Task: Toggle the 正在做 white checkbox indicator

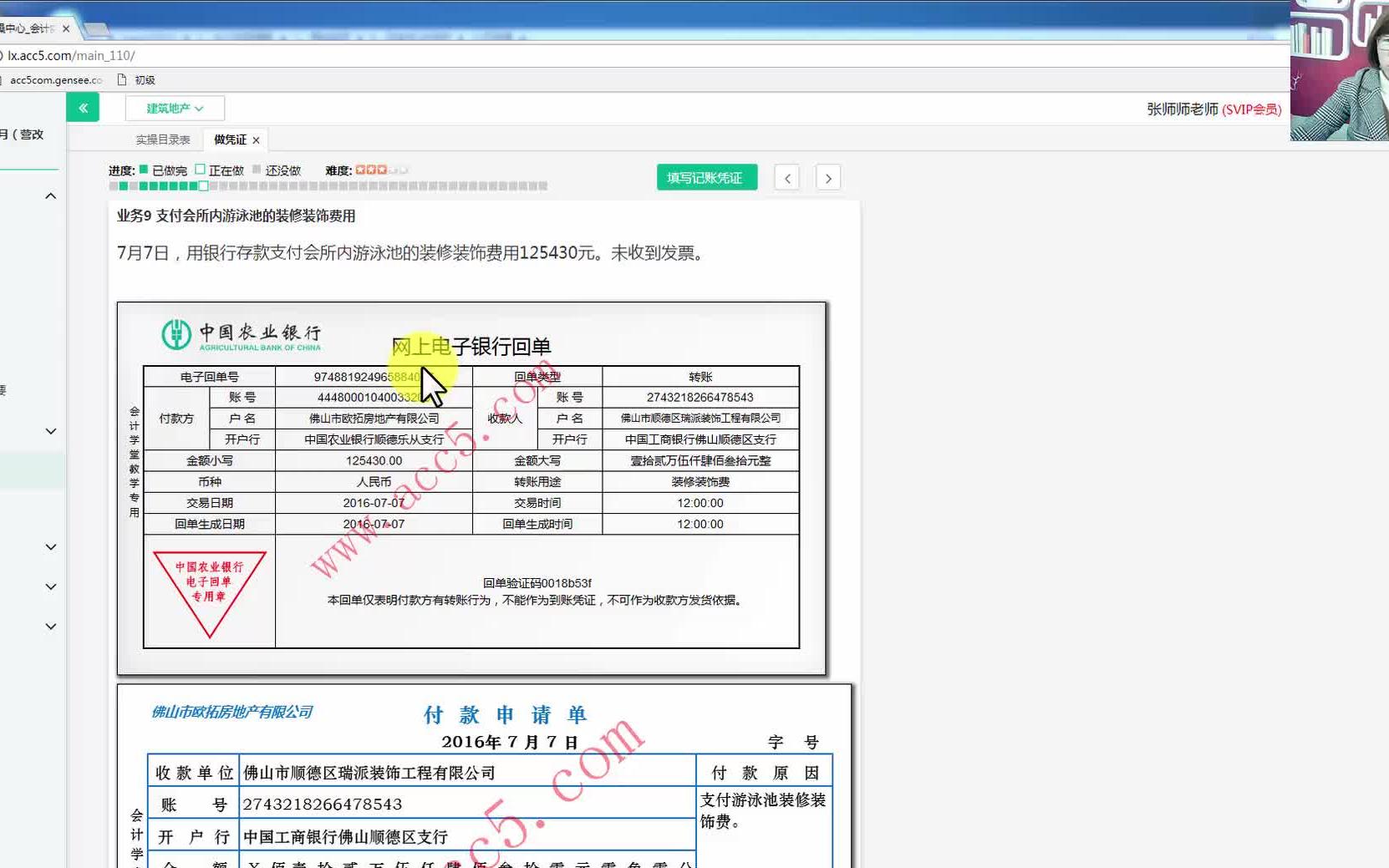Action: (x=201, y=168)
